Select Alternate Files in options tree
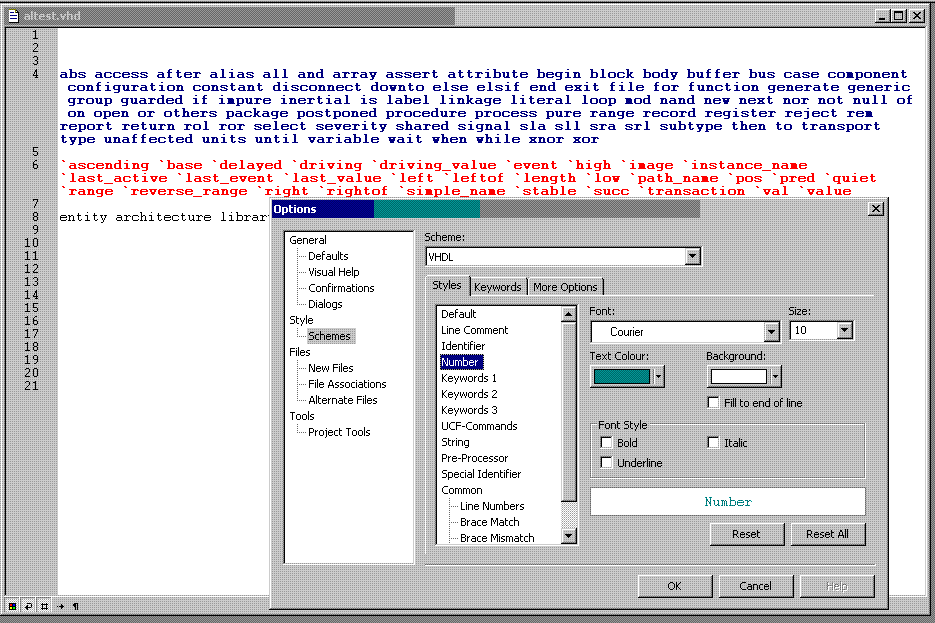Screen dimensions: 935x623 342,401
